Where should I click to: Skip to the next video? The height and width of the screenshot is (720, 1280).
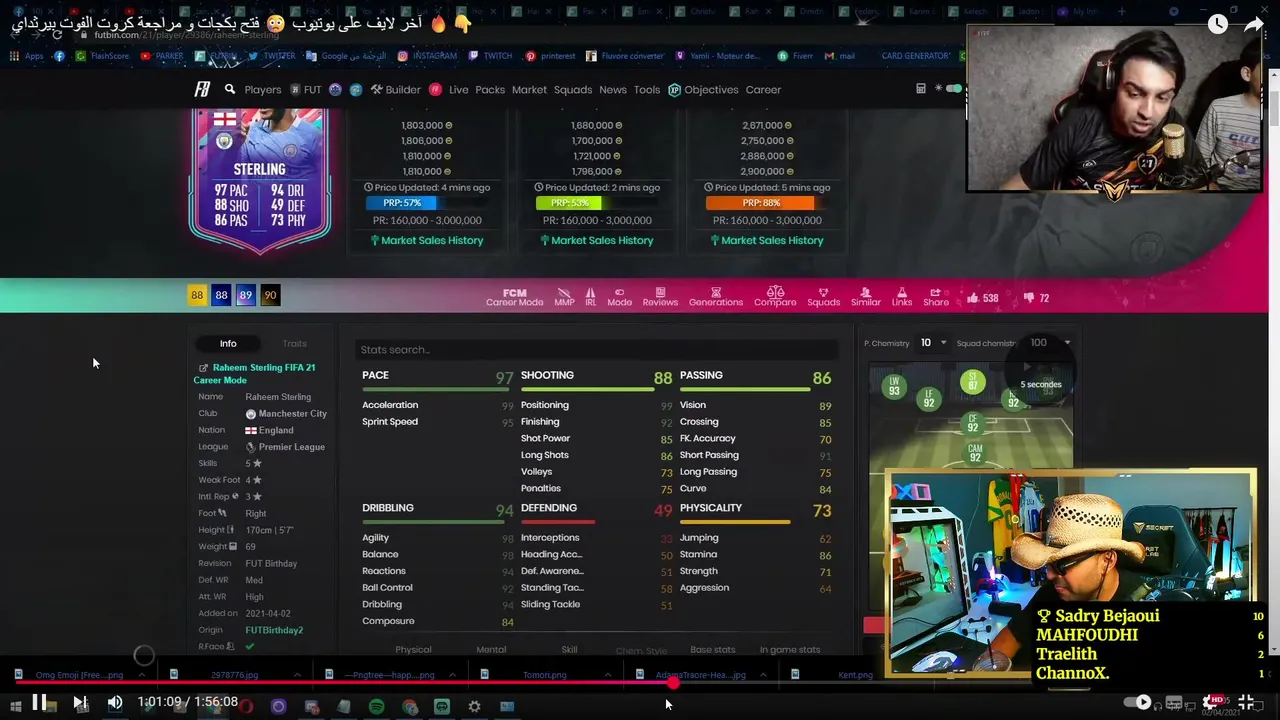[79, 702]
